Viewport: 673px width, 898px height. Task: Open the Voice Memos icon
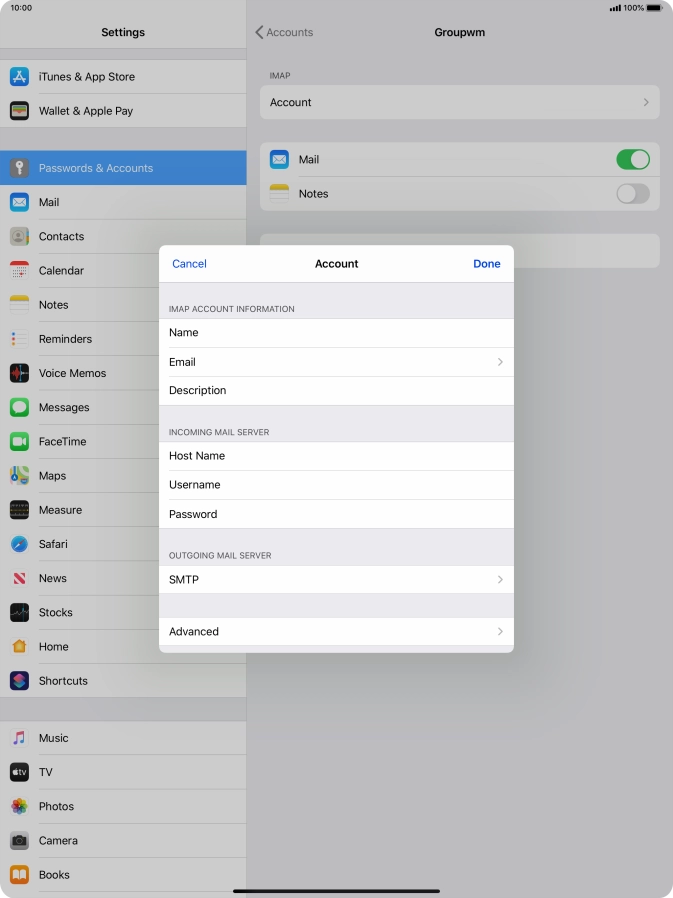(x=19, y=373)
